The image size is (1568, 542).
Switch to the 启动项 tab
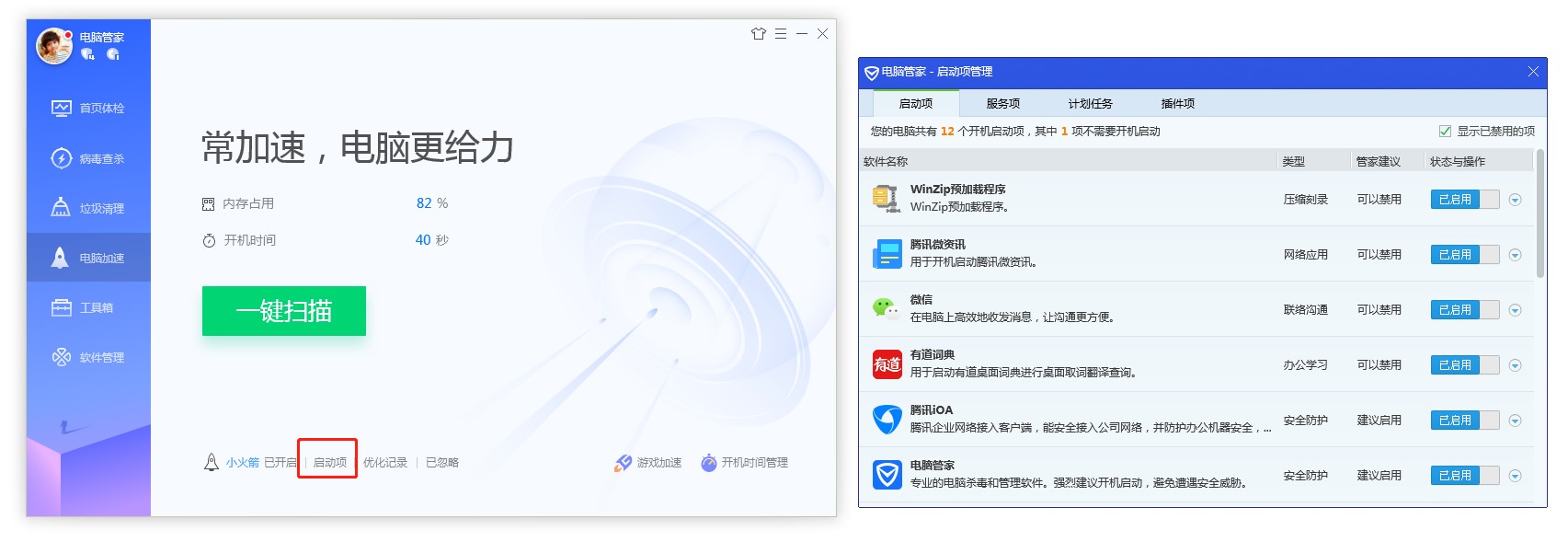pyautogui.click(x=916, y=103)
